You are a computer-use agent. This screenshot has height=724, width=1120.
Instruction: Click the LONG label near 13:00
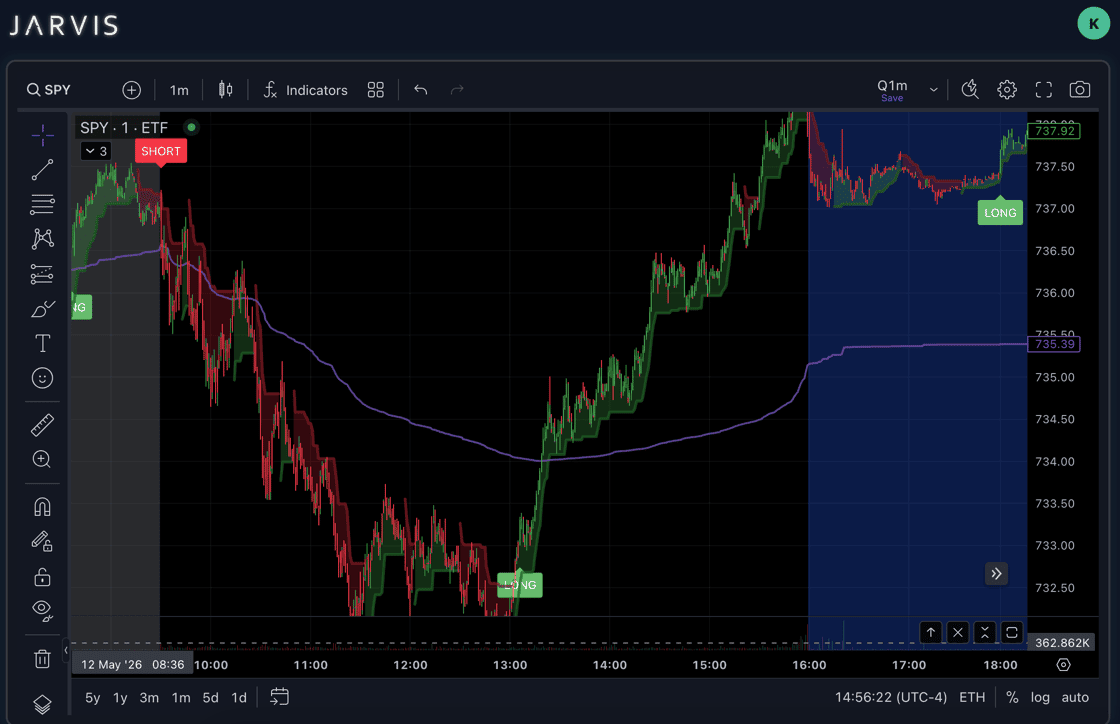(x=519, y=585)
